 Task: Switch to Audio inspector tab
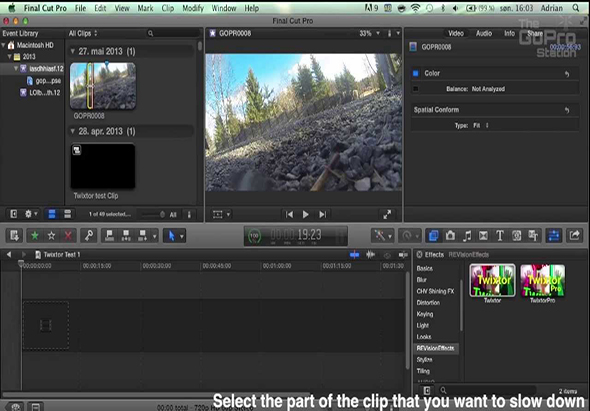click(x=484, y=33)
